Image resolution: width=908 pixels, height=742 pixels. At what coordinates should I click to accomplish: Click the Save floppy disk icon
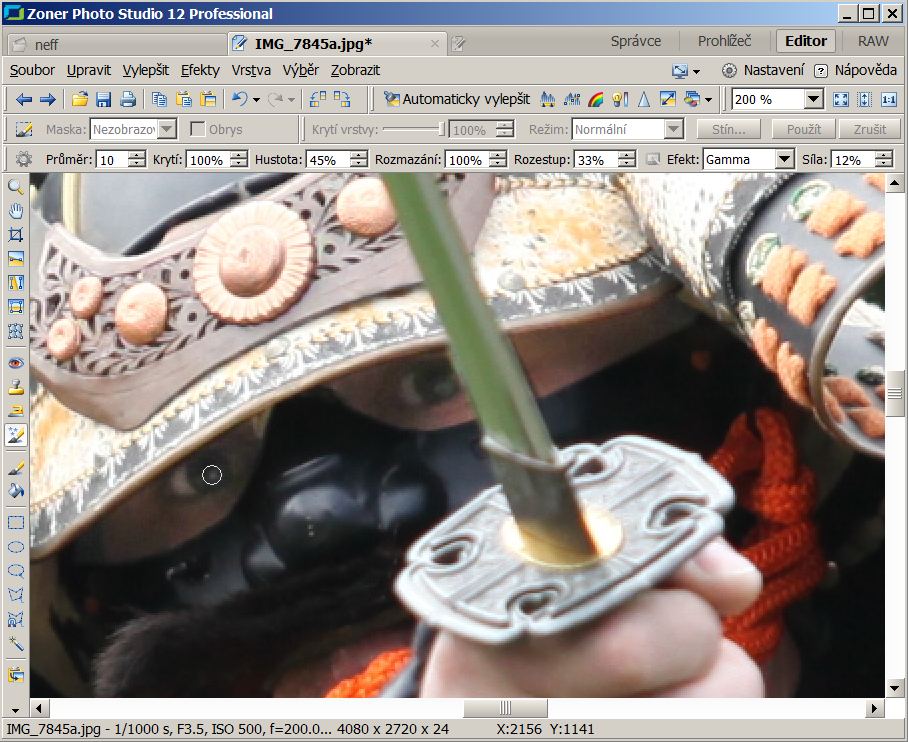coord(103,99)
